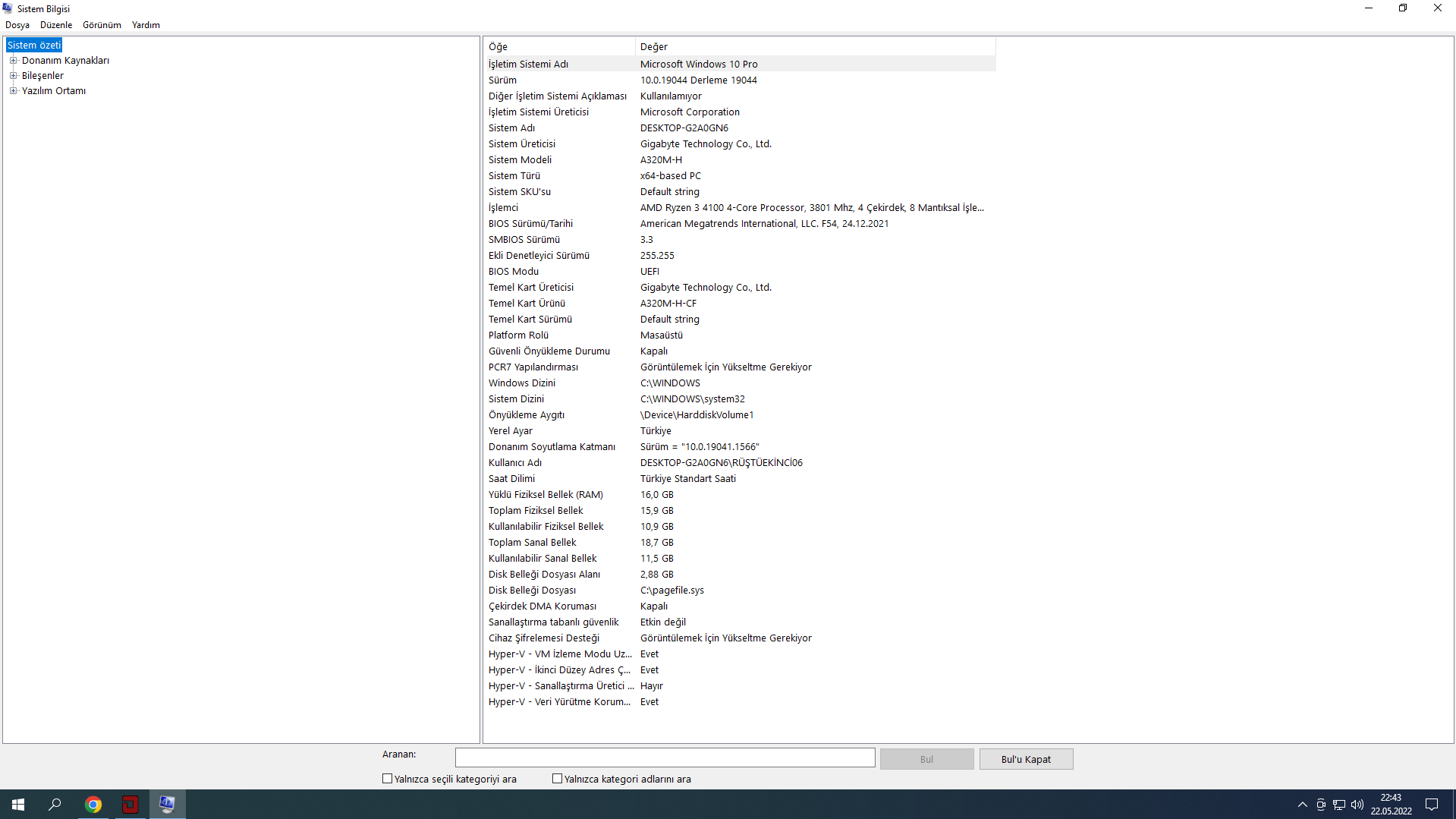1456x819 pixels.
Task: Open Windows search from taskbar
Action: (55, 805)
